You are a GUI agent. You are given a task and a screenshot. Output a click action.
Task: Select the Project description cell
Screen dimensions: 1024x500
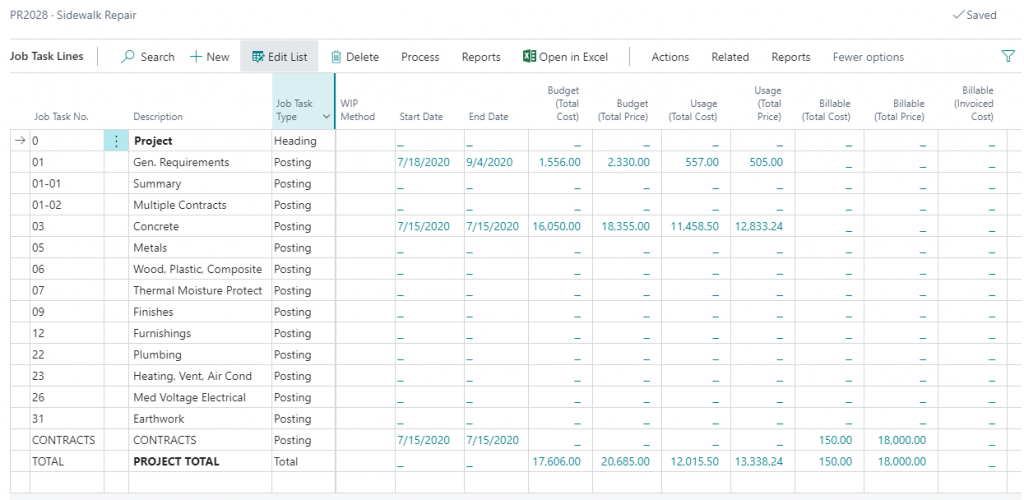click(200, 140)
